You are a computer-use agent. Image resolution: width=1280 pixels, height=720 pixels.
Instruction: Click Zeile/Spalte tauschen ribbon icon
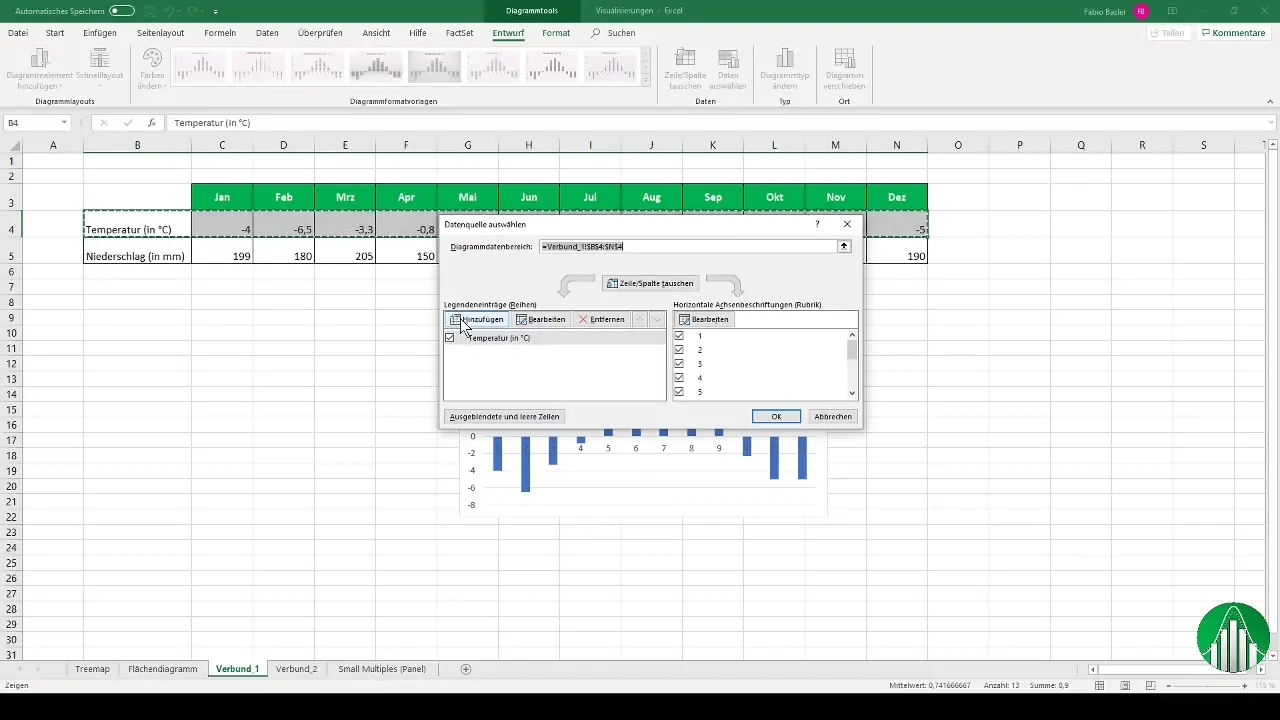tap(685, 69)
